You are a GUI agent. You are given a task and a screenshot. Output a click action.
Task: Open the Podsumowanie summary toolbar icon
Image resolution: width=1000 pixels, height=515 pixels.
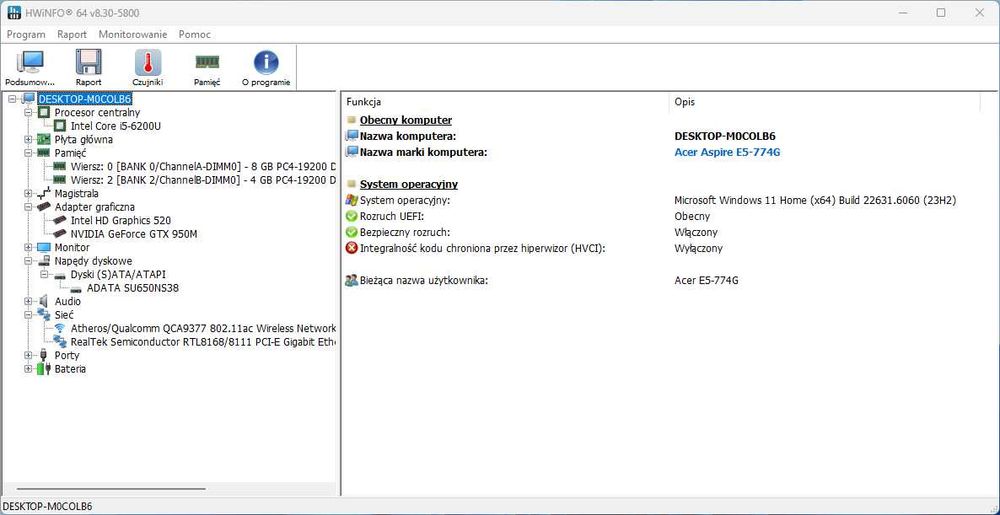[x=30, y=62]
